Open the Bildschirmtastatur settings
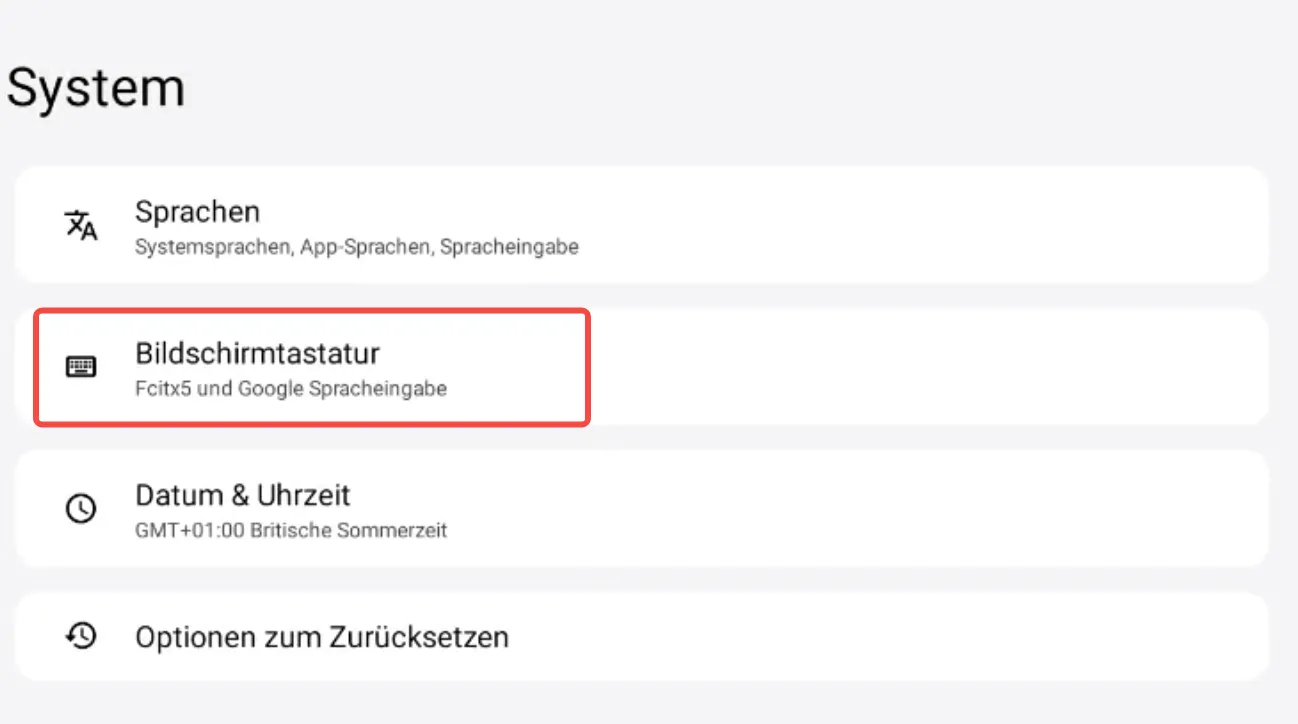 click(257, 354)
